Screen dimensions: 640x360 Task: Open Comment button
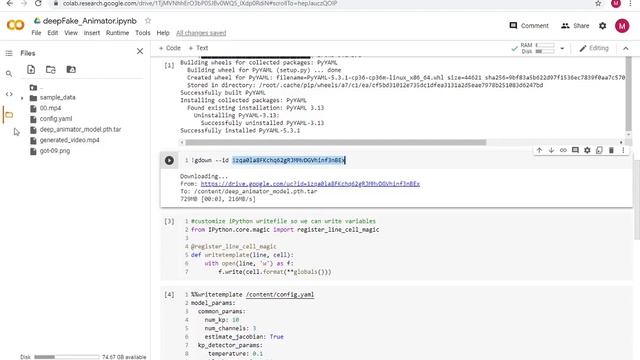(x=529, y=26)
